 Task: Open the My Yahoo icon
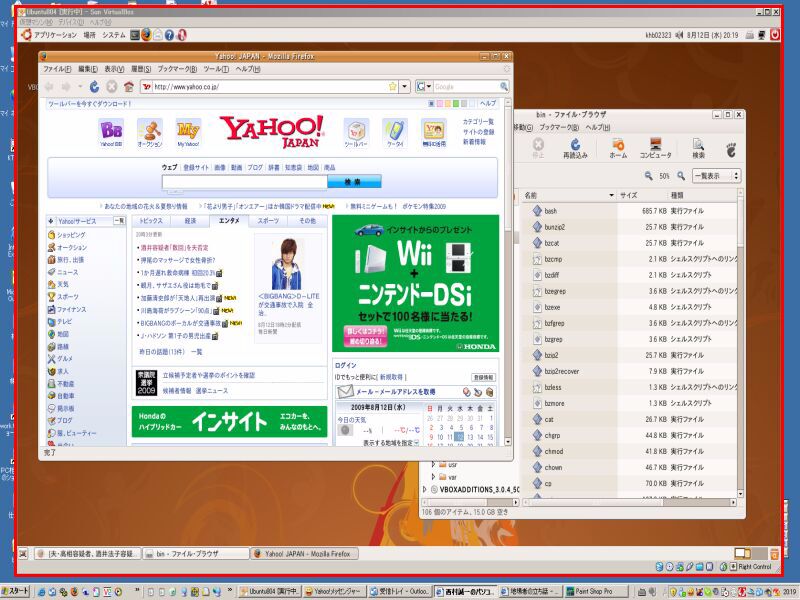click(x=188, y=134)
